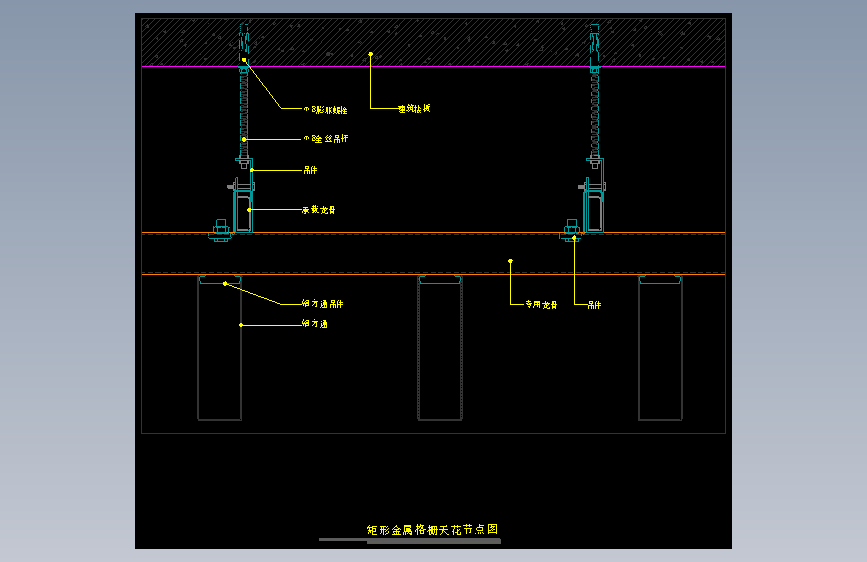This screenshot has width=867, height=562.
Task: Select the Φ8全丝吊杆 annotation text
Action: click(x=326, y=139)
